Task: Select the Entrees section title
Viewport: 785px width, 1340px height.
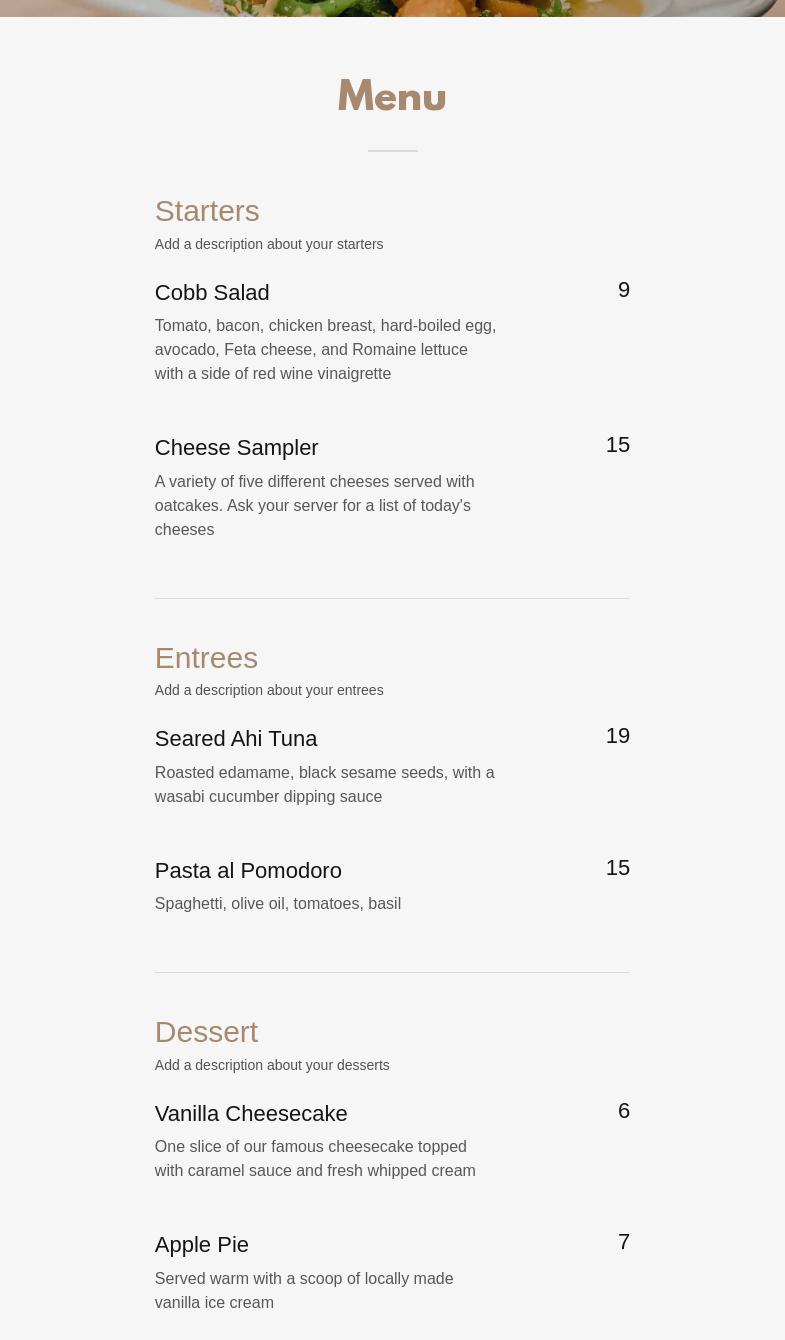Action: tap(206, 658)
